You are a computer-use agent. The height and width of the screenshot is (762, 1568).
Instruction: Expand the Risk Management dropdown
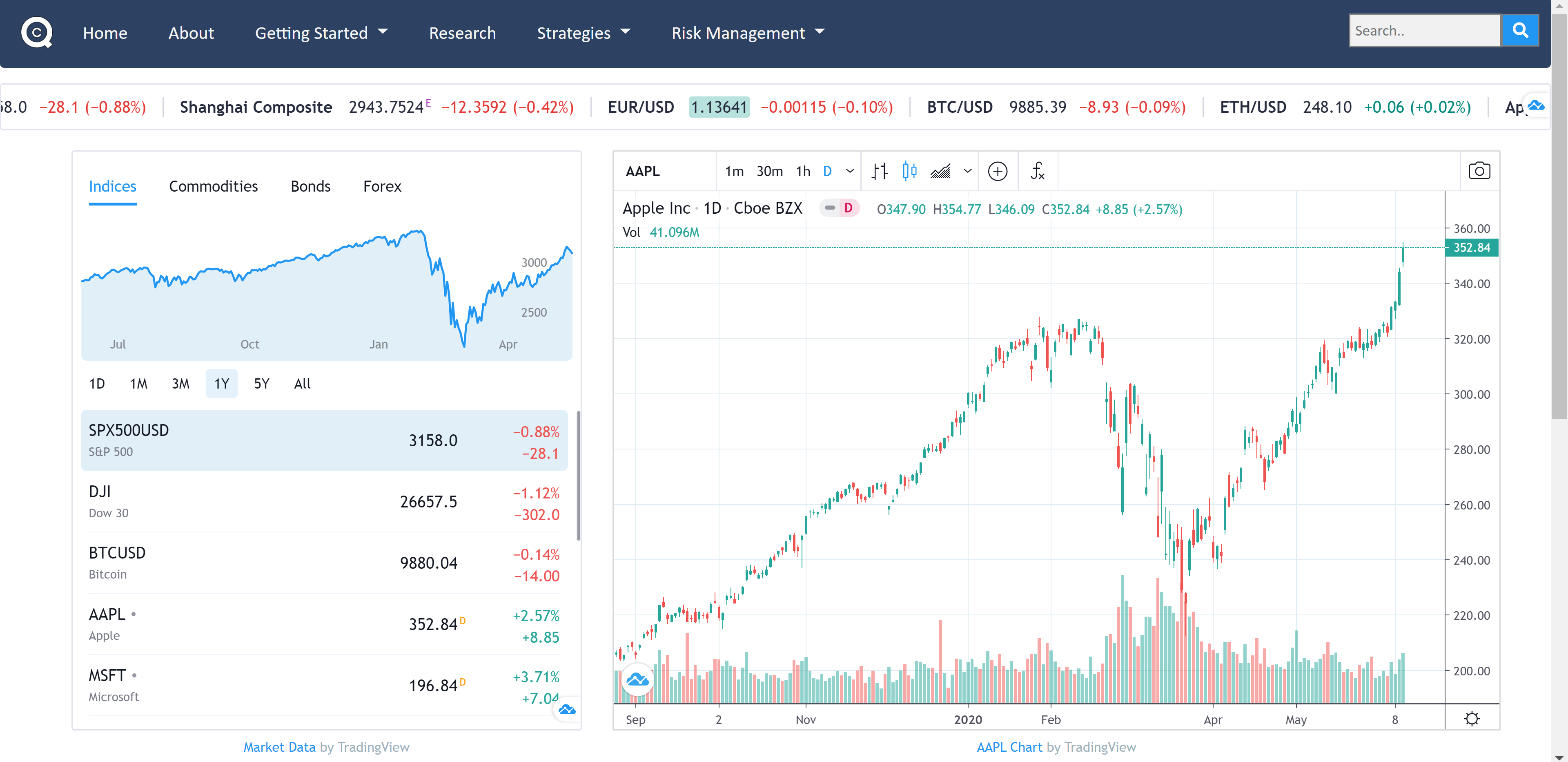click(x=748, y=33)
